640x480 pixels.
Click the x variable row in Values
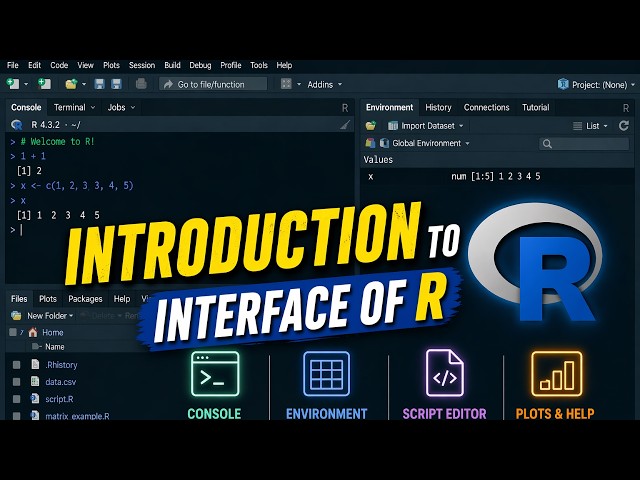tap(497, 176)
